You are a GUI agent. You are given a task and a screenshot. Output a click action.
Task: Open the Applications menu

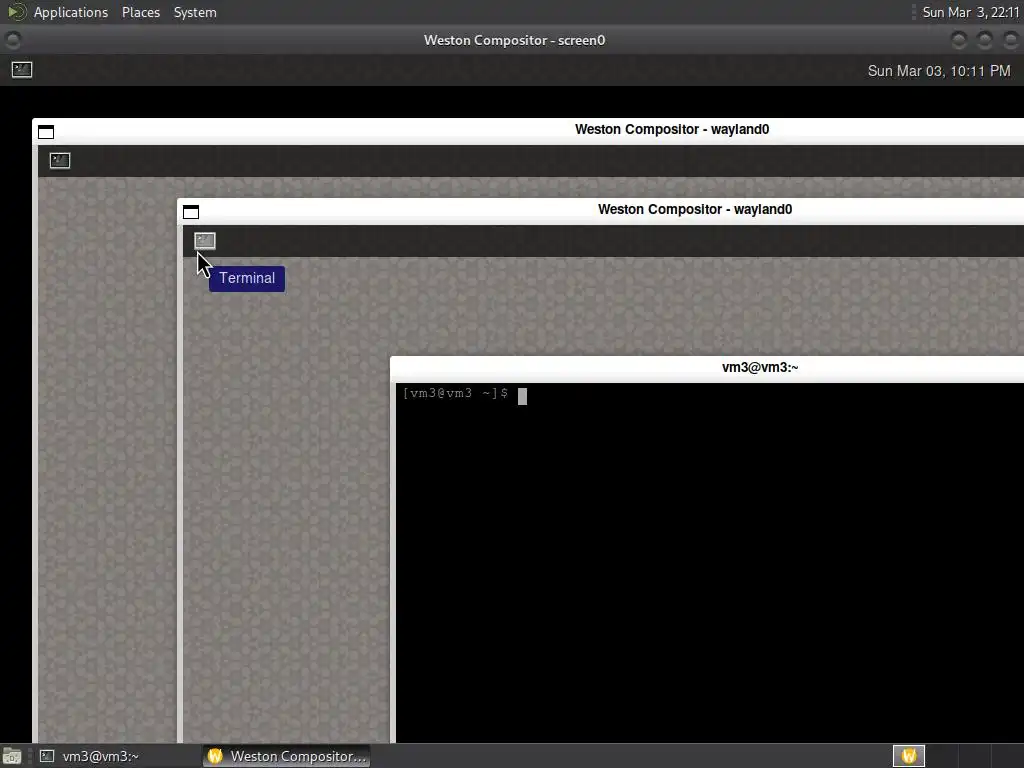pos(71,12)
